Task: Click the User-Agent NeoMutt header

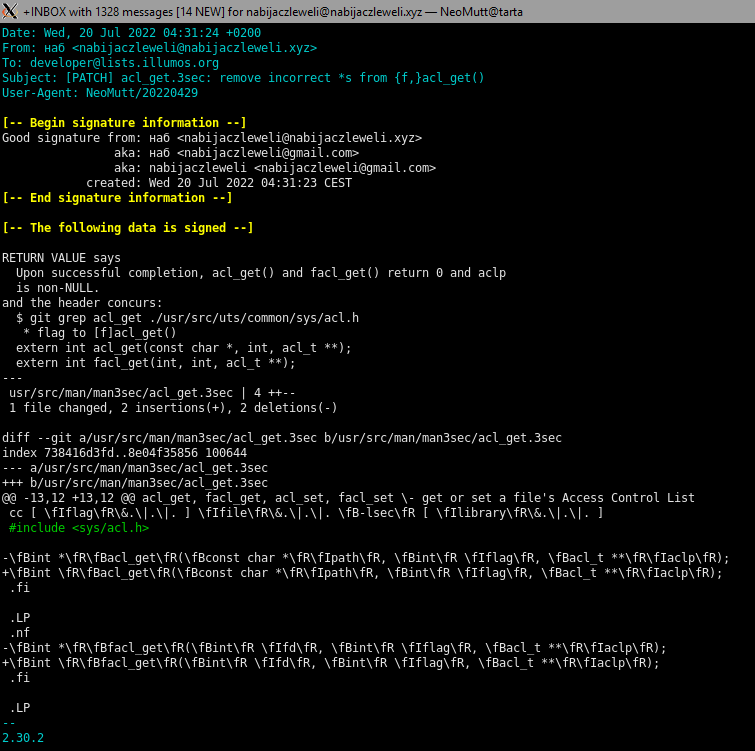Action: (100, 92)
